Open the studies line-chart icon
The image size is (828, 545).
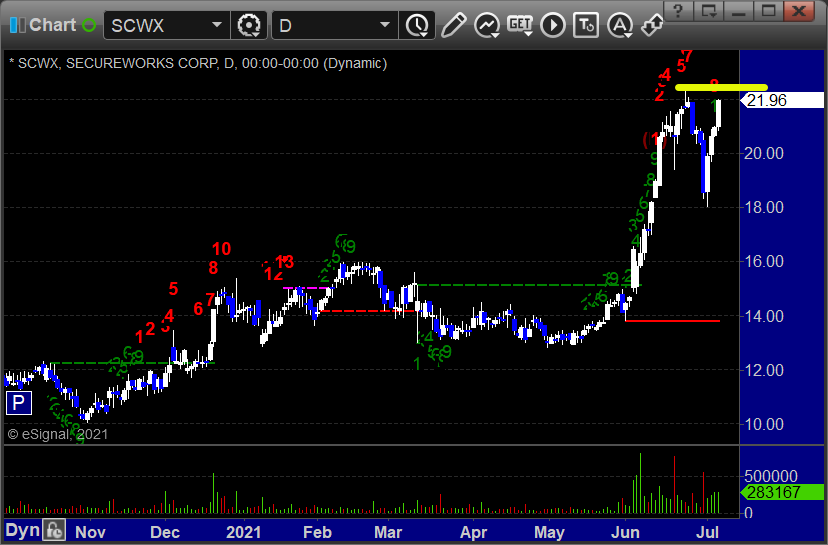click(x=487, y=25)
